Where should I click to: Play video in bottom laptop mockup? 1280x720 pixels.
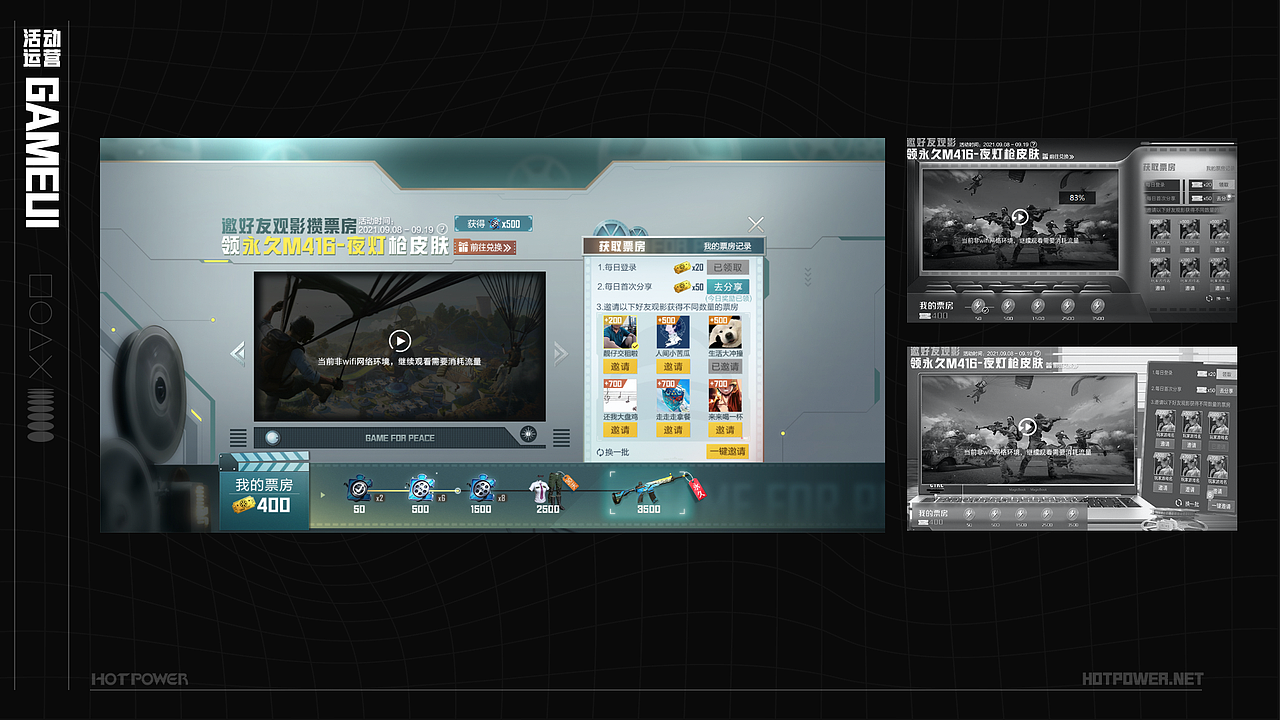pos(1027,427)
